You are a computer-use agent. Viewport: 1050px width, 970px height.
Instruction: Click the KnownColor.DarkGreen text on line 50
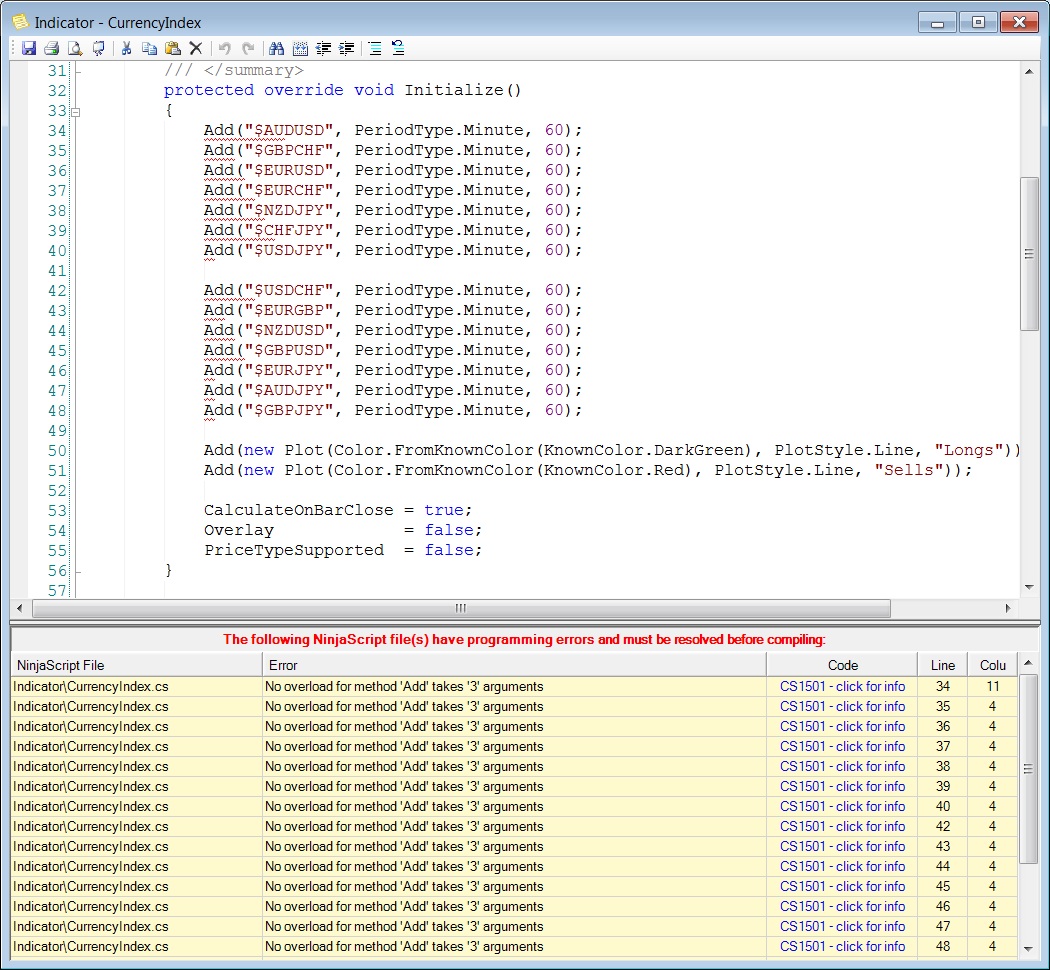pos(644,450)
